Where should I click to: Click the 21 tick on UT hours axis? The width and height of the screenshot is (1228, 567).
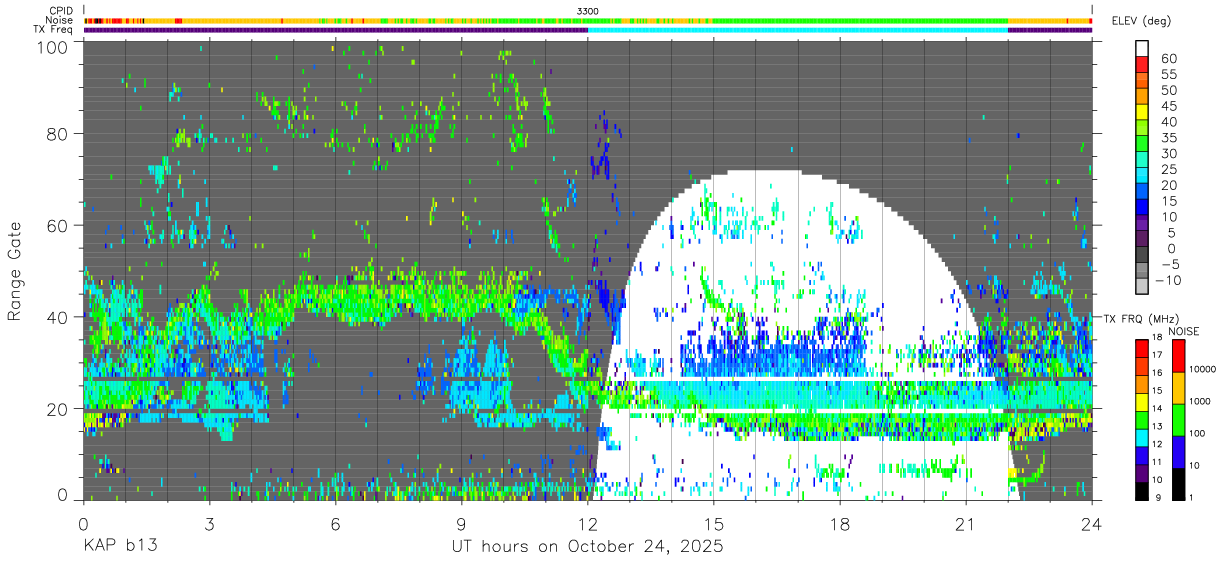click(x=966, y=523)
